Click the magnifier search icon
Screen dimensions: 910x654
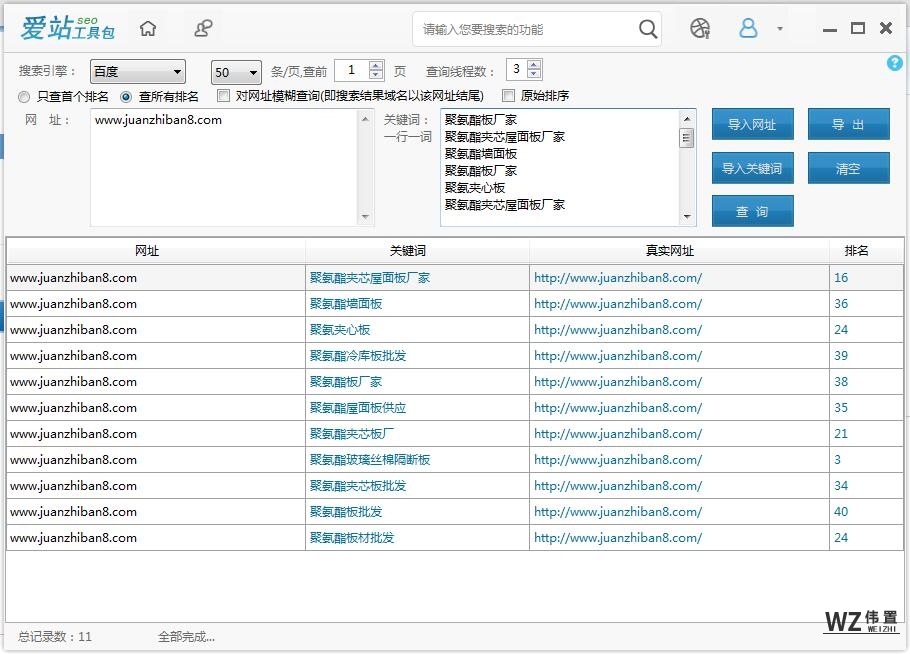(x=648, y=29)
